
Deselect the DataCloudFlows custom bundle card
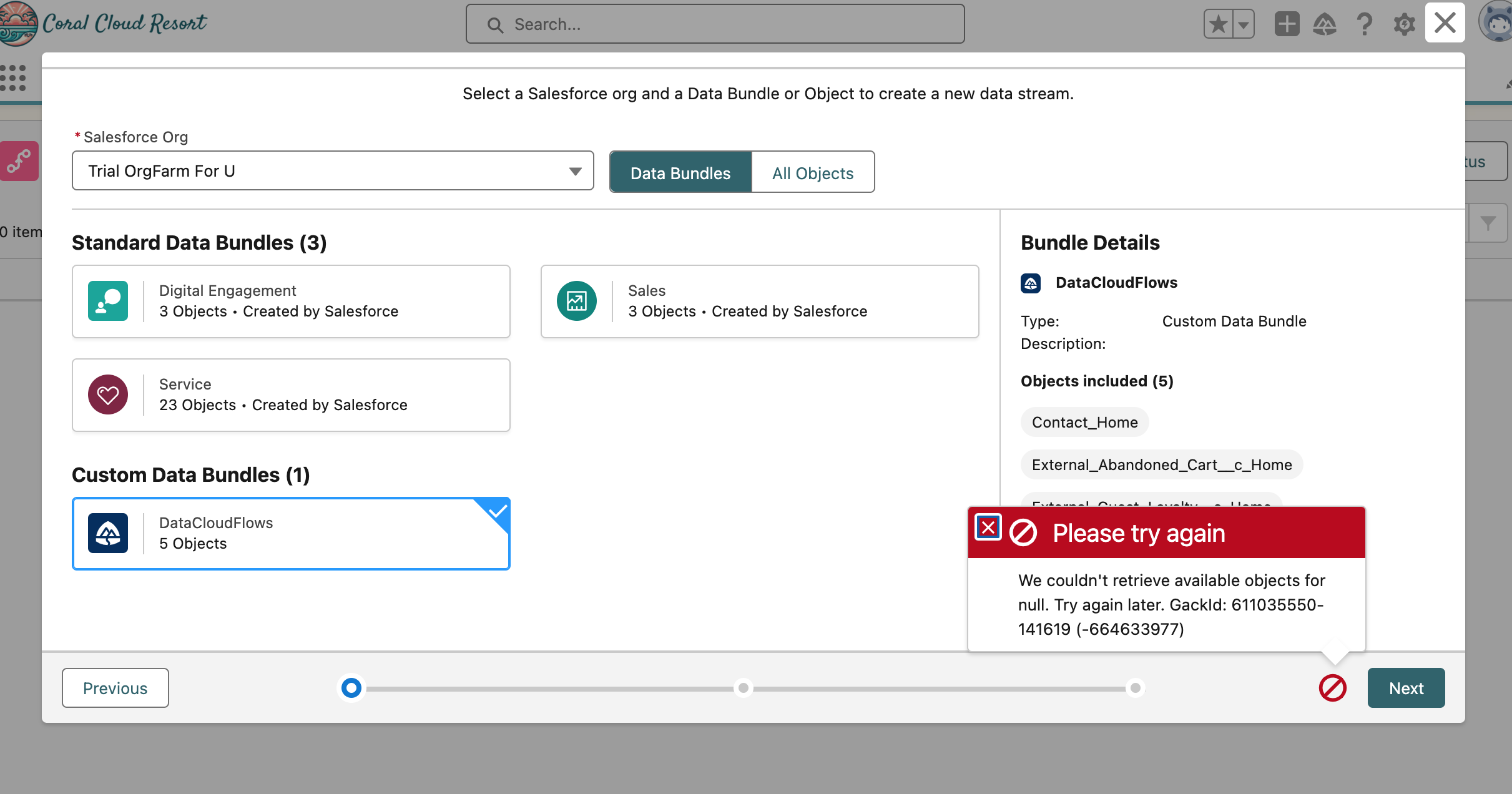pyautogui.click(x=291, y=533)
